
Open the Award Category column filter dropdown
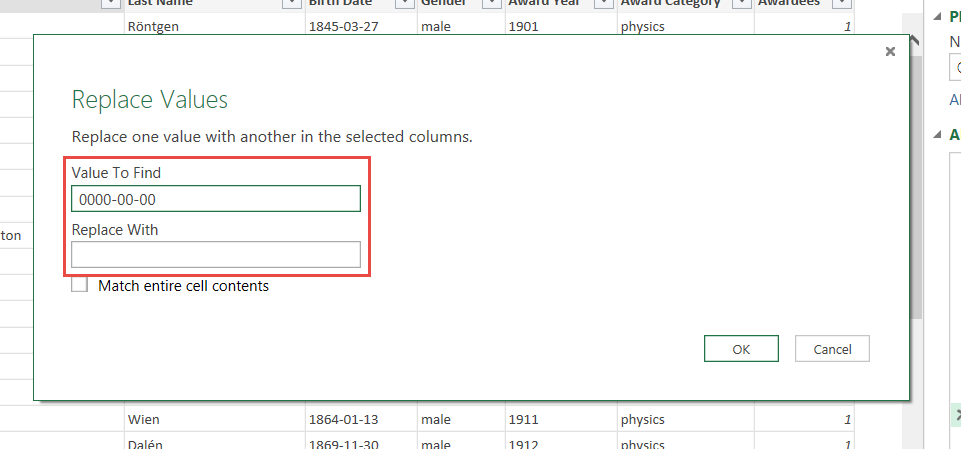tap(741, 3)
